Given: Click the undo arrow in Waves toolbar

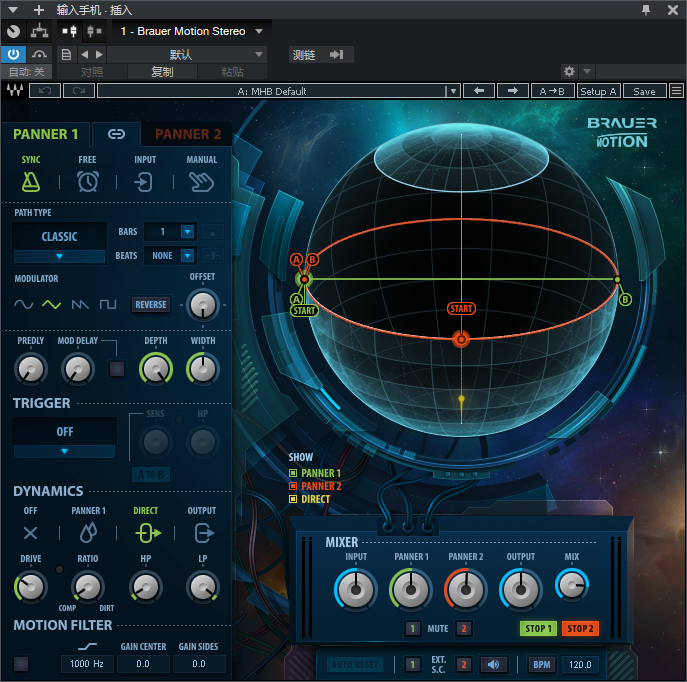Looking at the screenshot, I should (45, 91).
